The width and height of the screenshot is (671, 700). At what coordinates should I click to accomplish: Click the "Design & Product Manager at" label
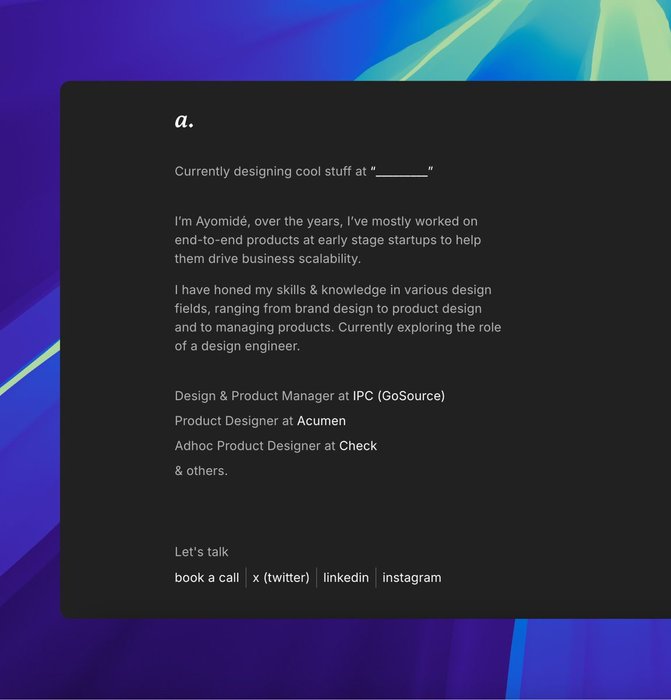pos(262,396)
